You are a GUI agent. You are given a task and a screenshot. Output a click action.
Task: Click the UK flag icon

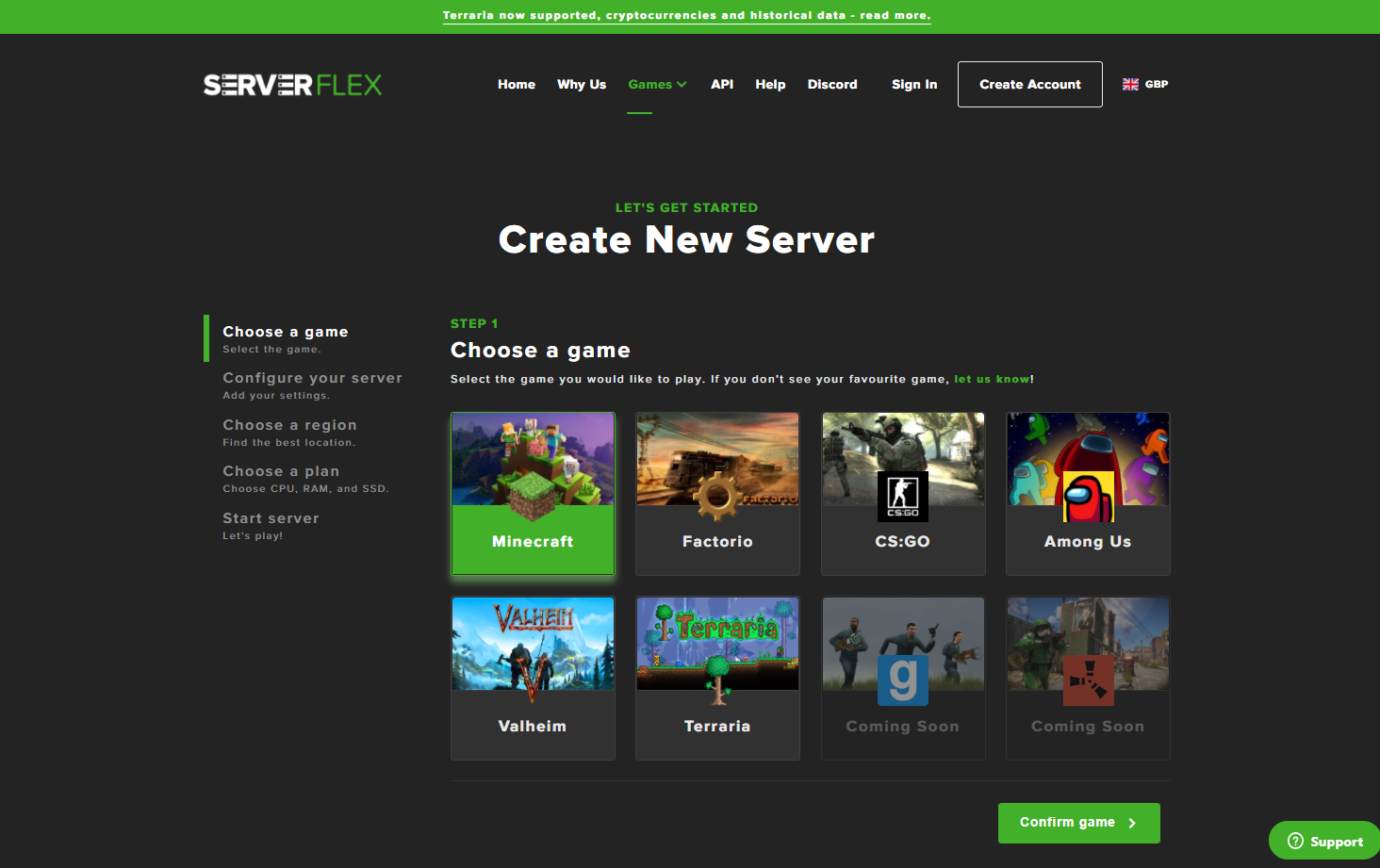point(1130,84)
